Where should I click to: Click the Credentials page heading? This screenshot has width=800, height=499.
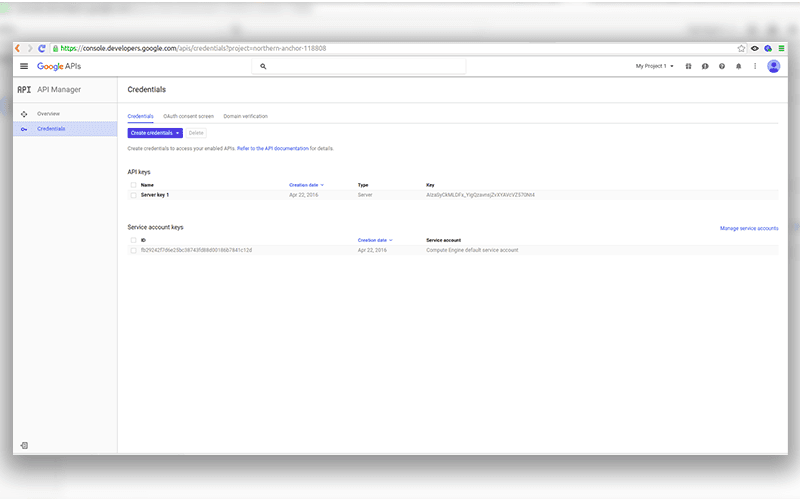[x=146, y=90]
